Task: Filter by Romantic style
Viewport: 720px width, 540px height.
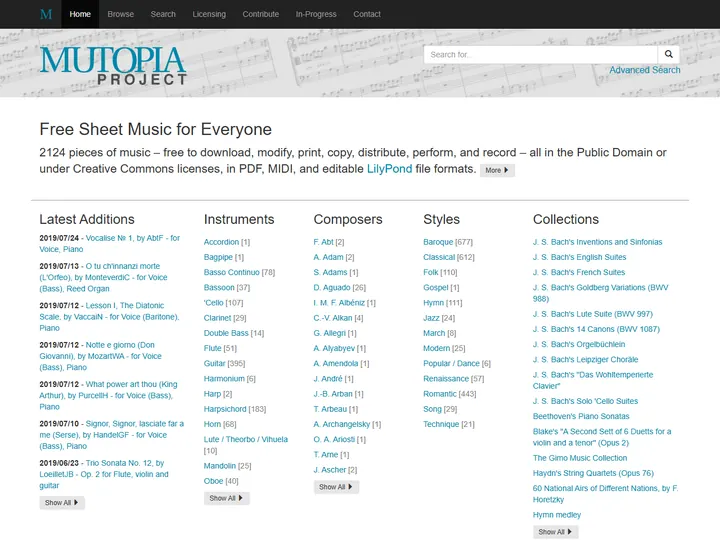Action: [x=440, y=394]
